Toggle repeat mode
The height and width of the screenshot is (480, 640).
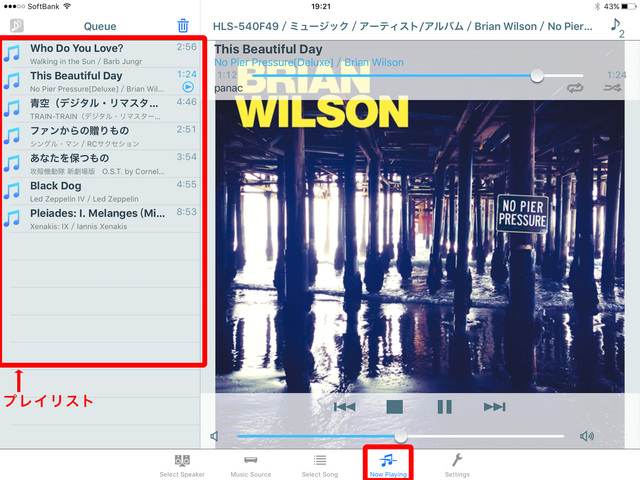pyautogui.click(x=574, y=88)
